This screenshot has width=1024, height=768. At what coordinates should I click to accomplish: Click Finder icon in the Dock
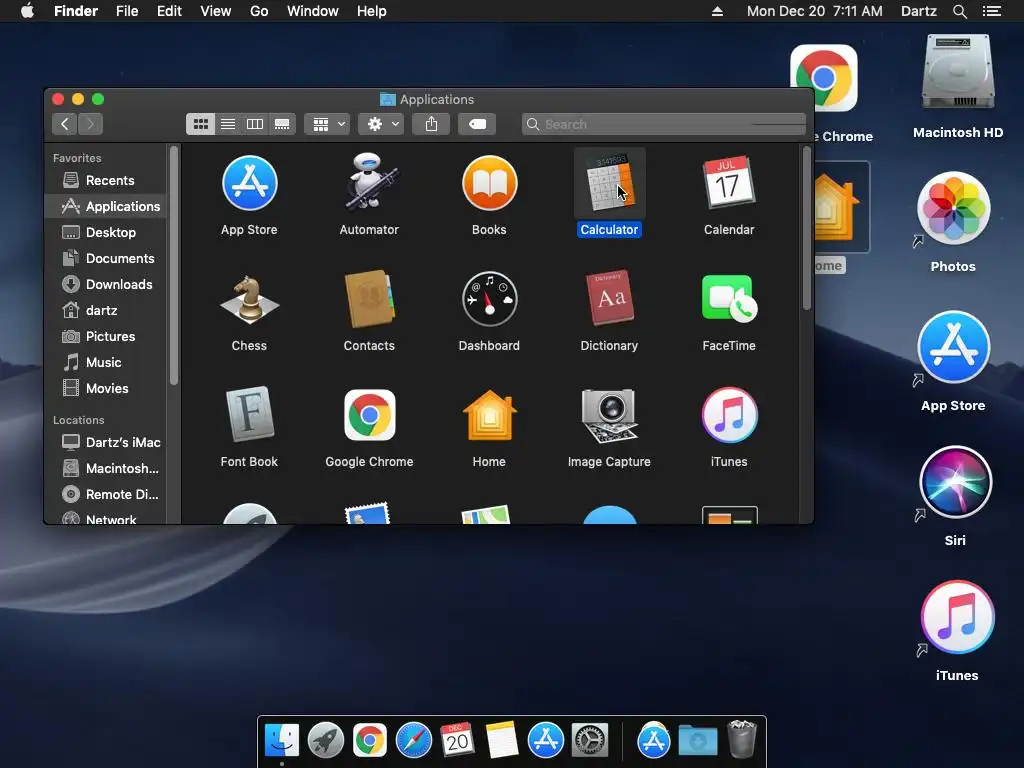[x=281, y=741]
